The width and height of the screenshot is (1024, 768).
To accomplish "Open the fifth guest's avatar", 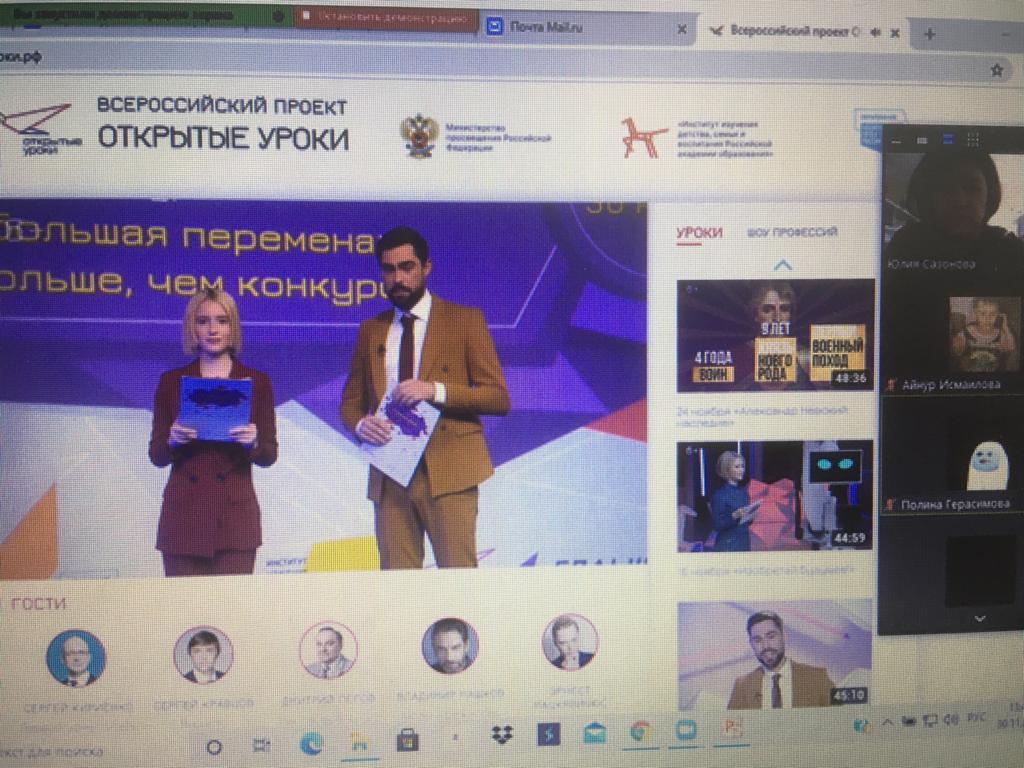I will pyautogui.click(x=569, y=642).
